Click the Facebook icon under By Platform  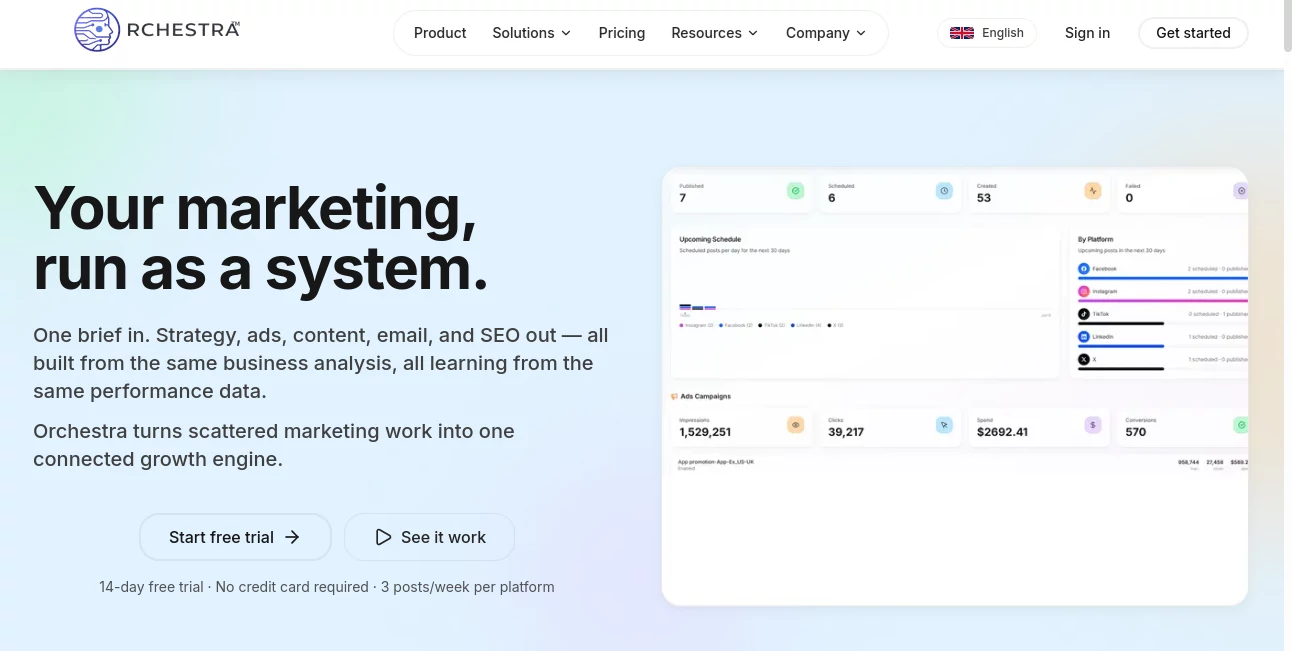[1083, 269]
